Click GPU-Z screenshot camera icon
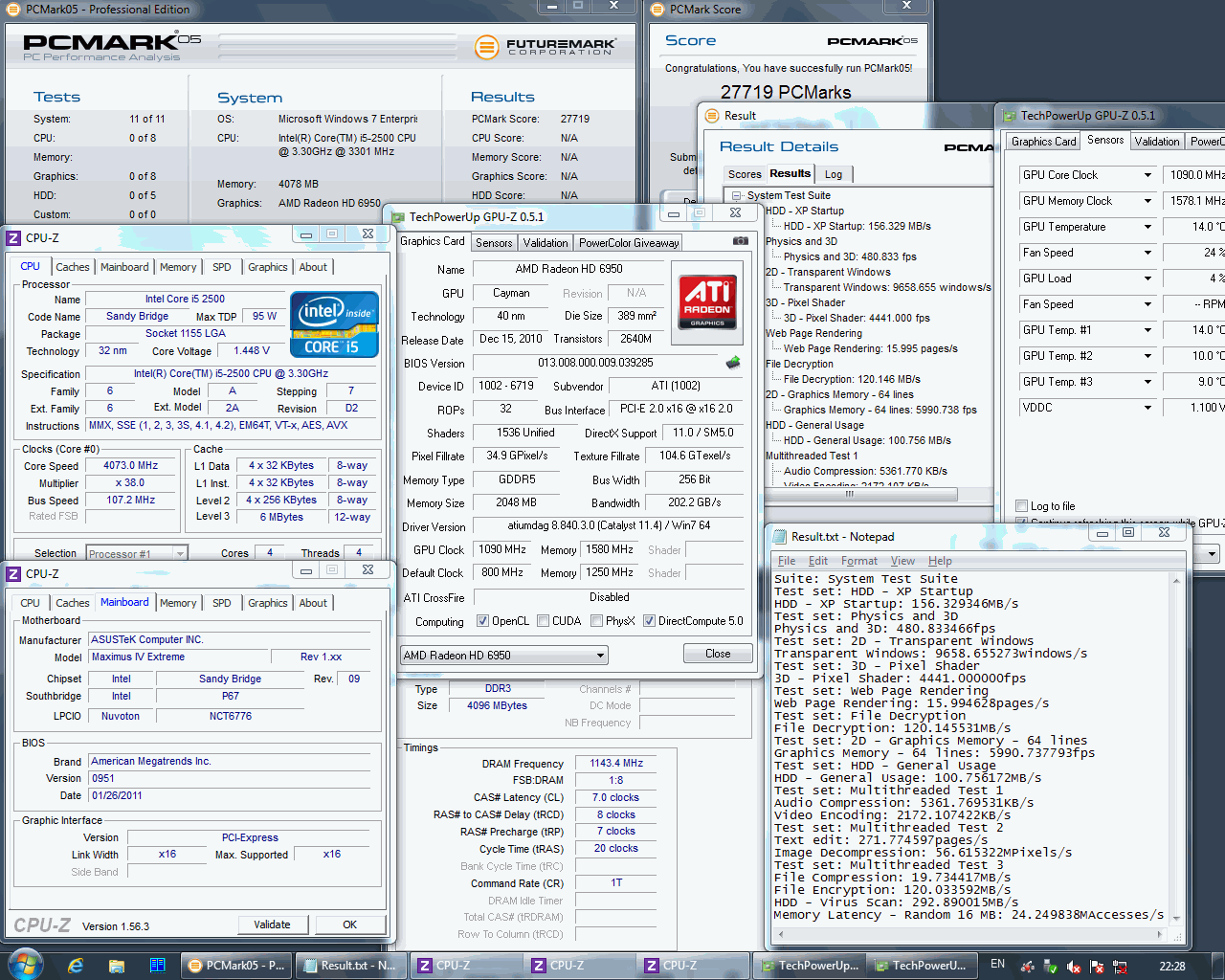The height and width of the screenshot is (980, 1225). tap(740, 241)
